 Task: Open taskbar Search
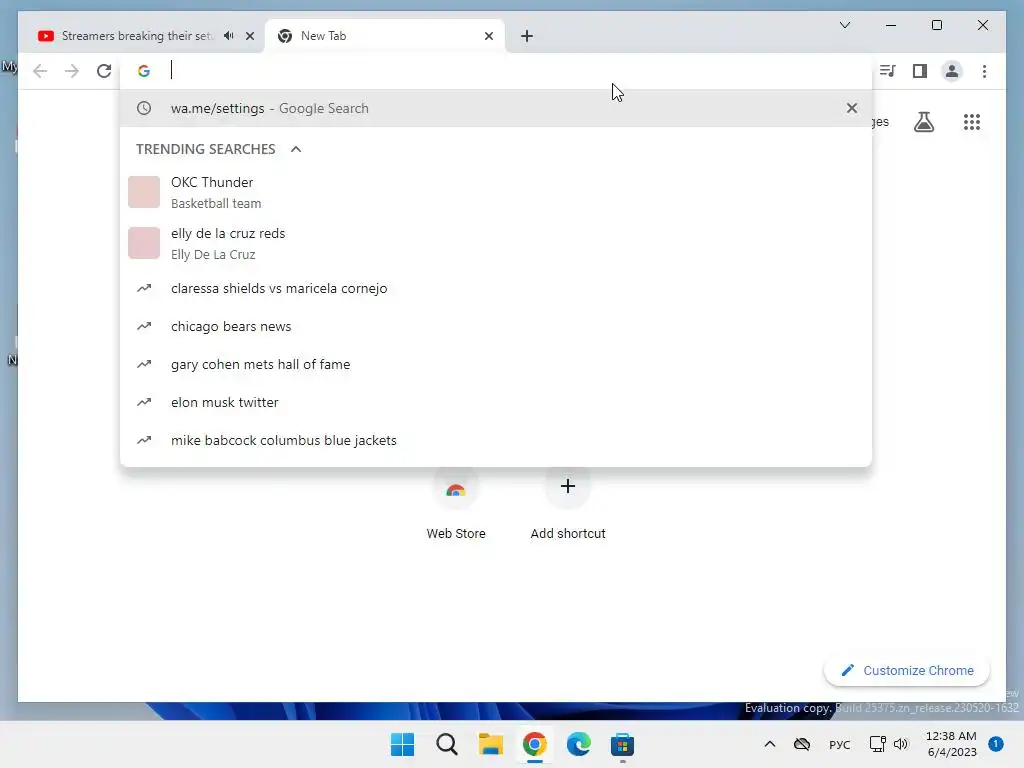(x=447, y=744)
